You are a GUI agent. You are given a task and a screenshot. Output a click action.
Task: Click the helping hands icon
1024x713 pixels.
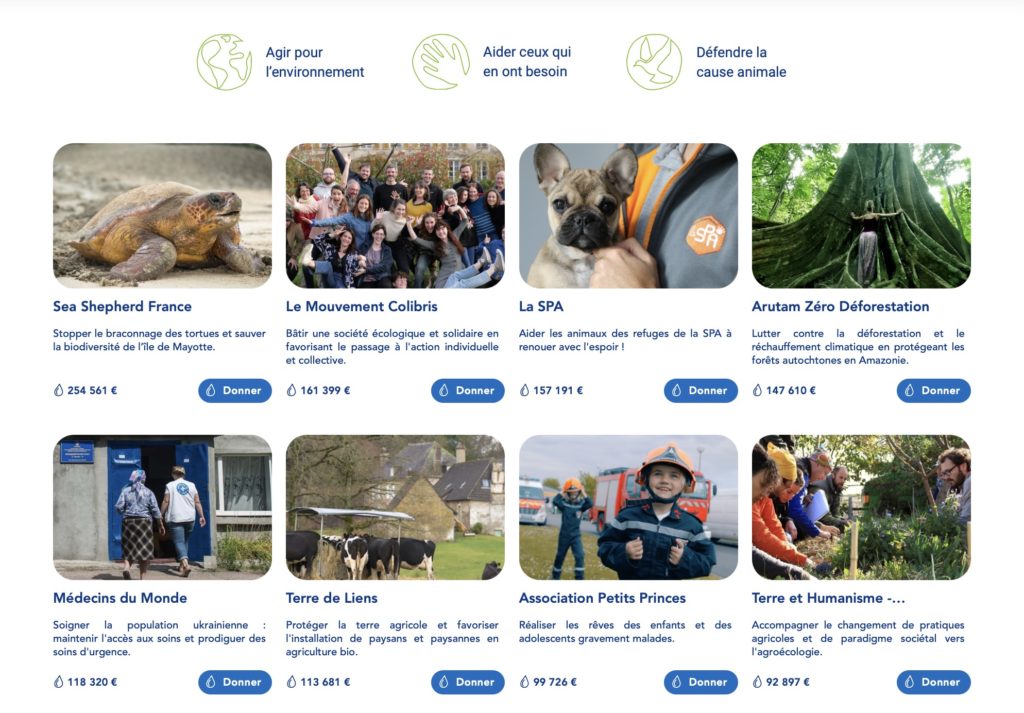pos(441,62)
